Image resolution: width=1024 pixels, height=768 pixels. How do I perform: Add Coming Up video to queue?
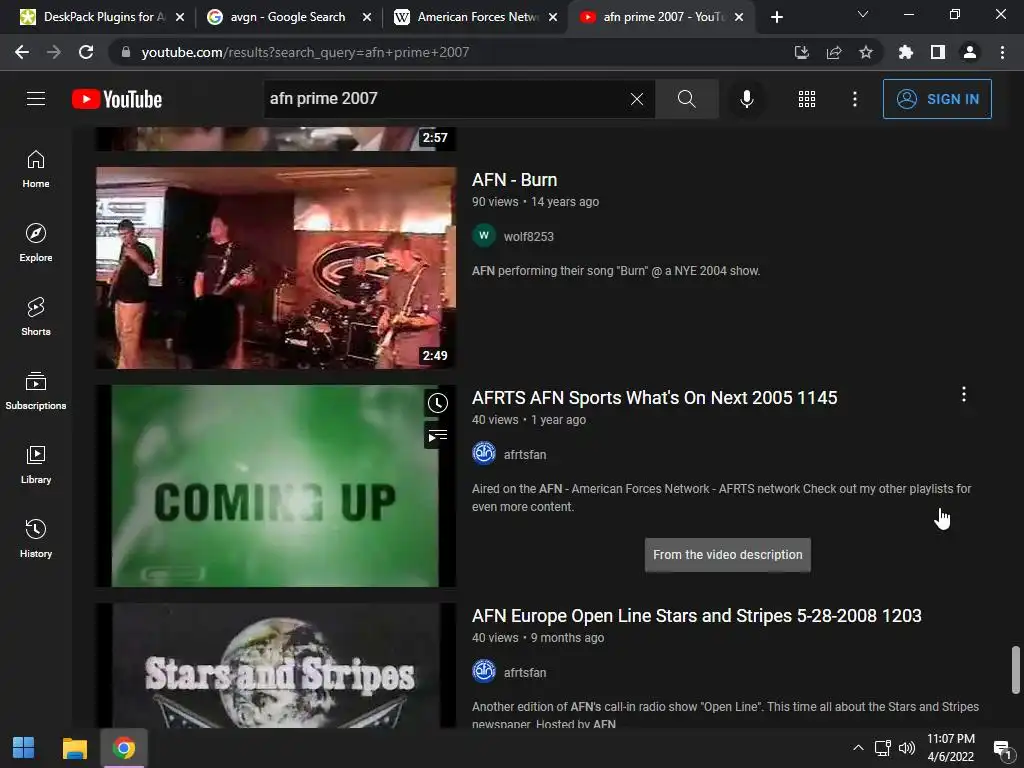point(438,436)
